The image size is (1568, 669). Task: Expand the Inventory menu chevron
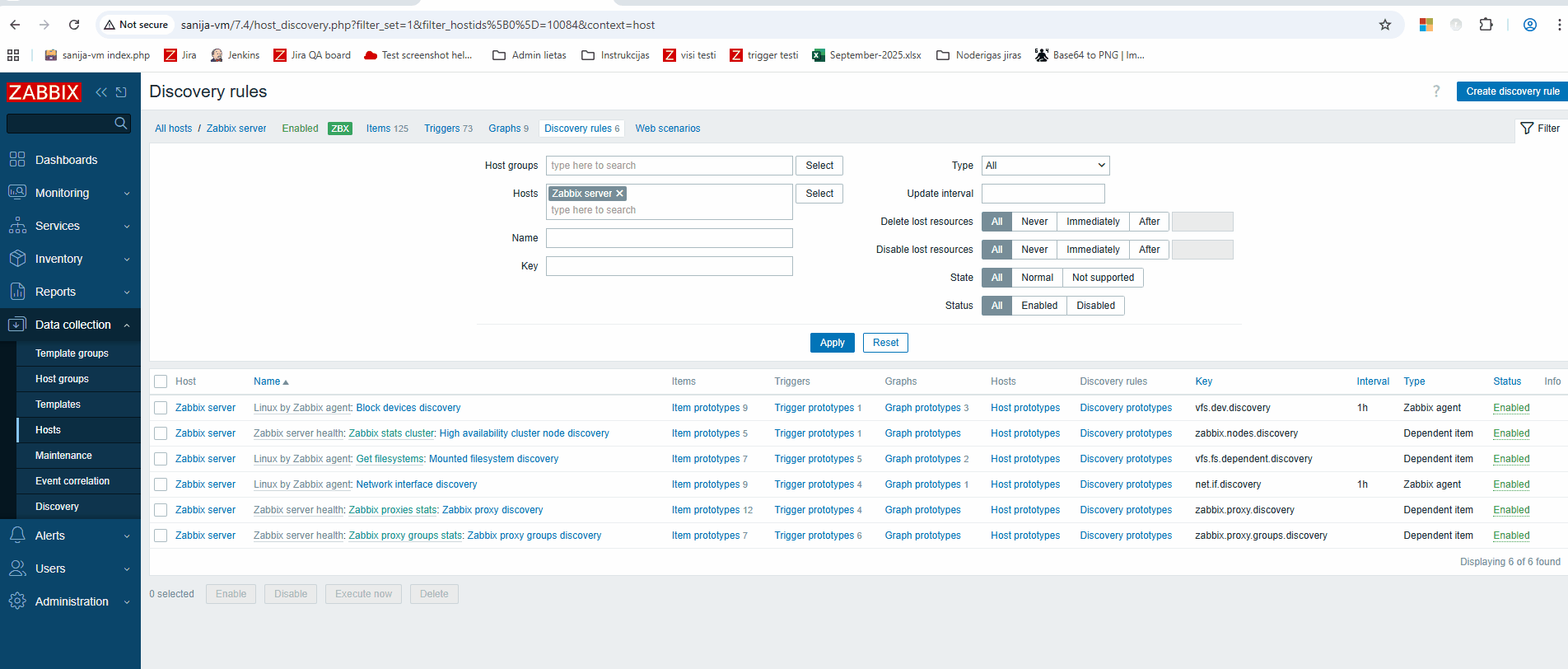click(127, 260)
